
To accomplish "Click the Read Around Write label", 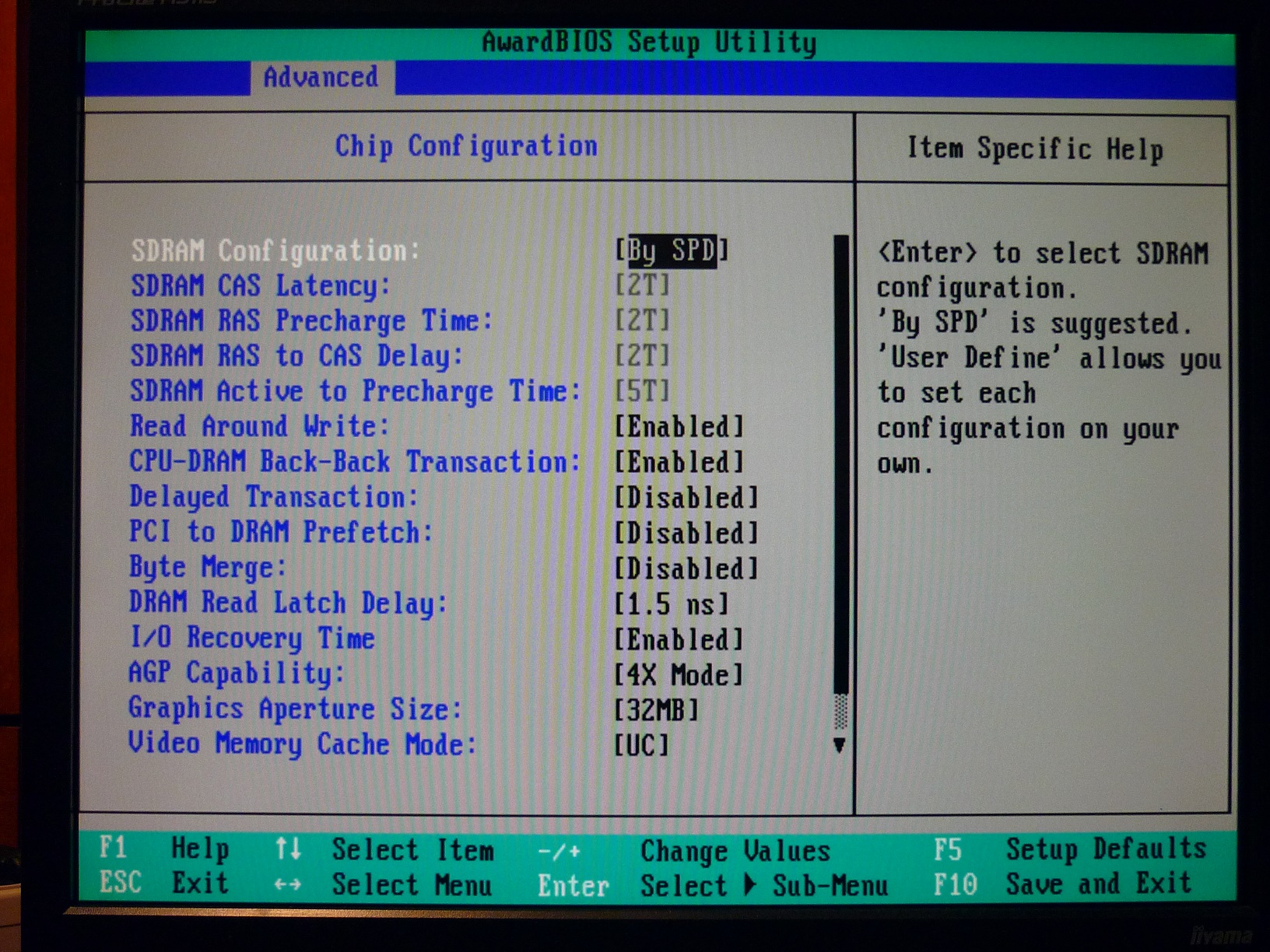I will pos(259,426).
